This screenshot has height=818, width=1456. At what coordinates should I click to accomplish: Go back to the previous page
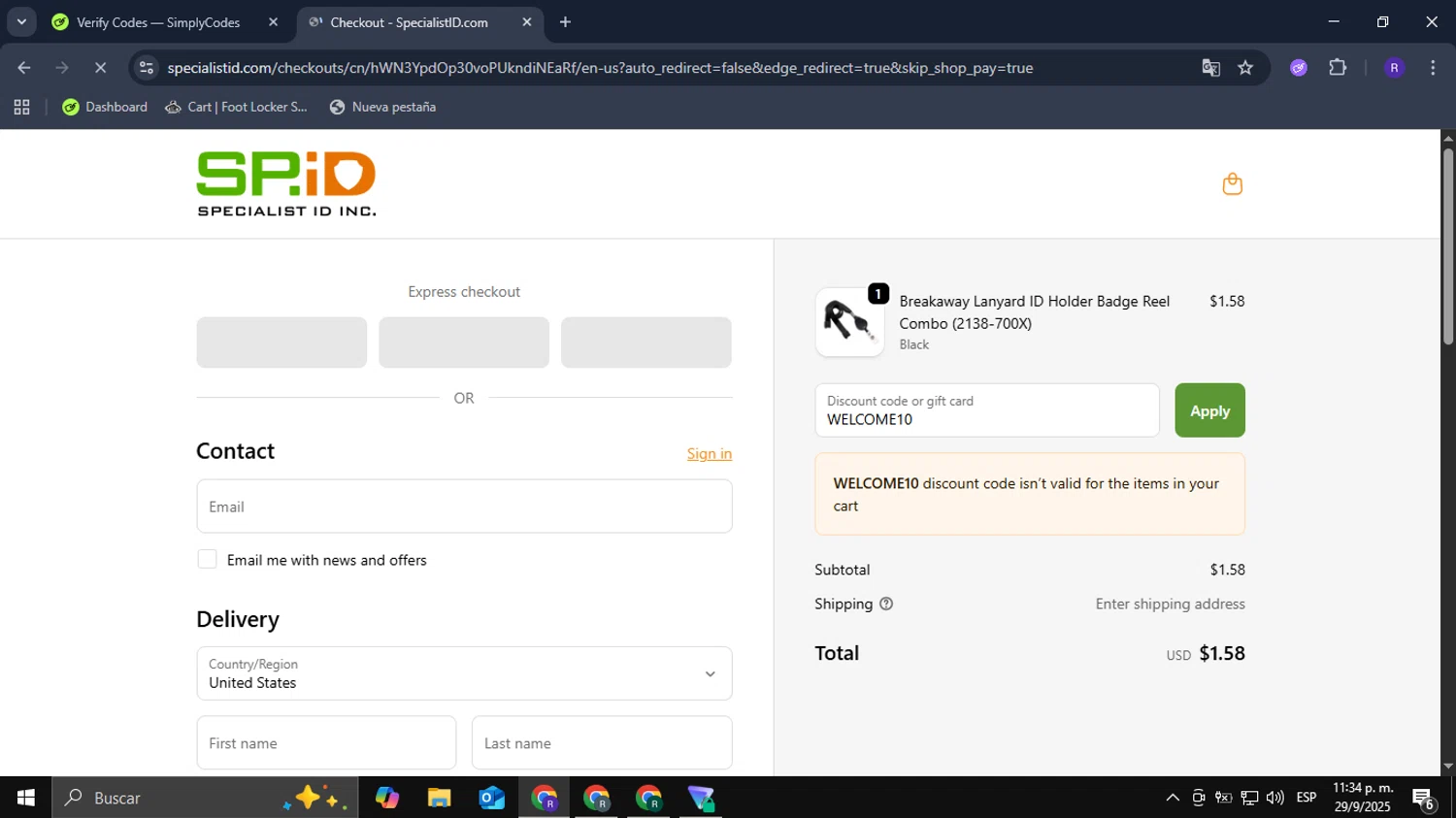[24, 68]
